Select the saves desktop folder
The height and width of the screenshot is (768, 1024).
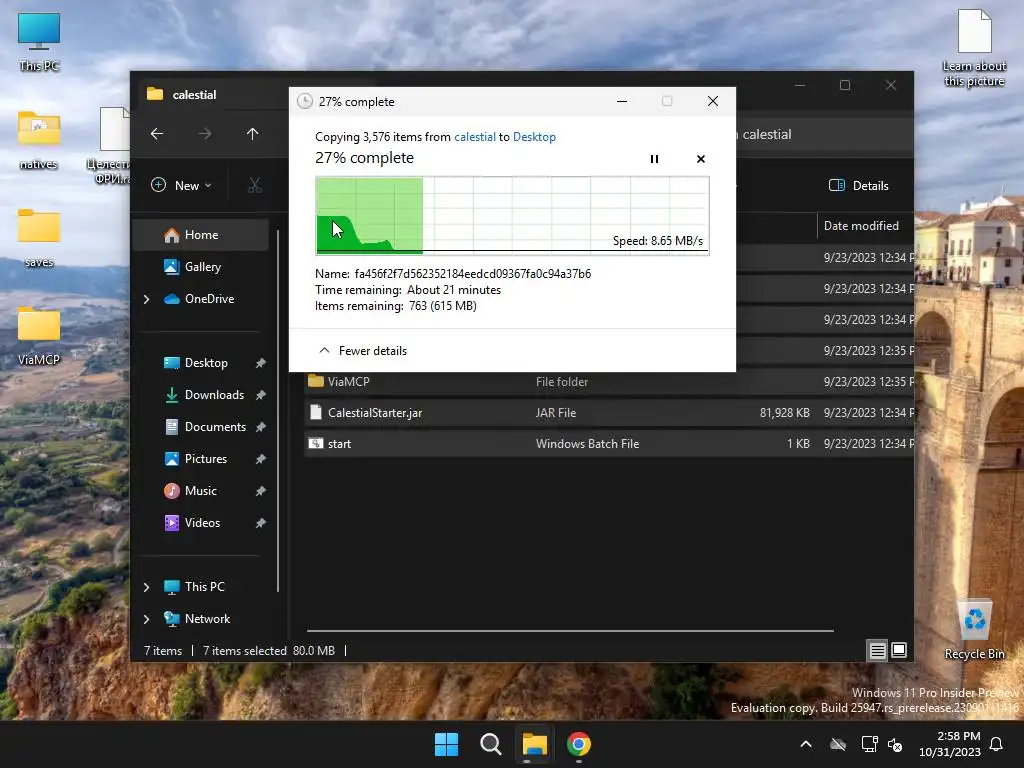click(39, 239)
